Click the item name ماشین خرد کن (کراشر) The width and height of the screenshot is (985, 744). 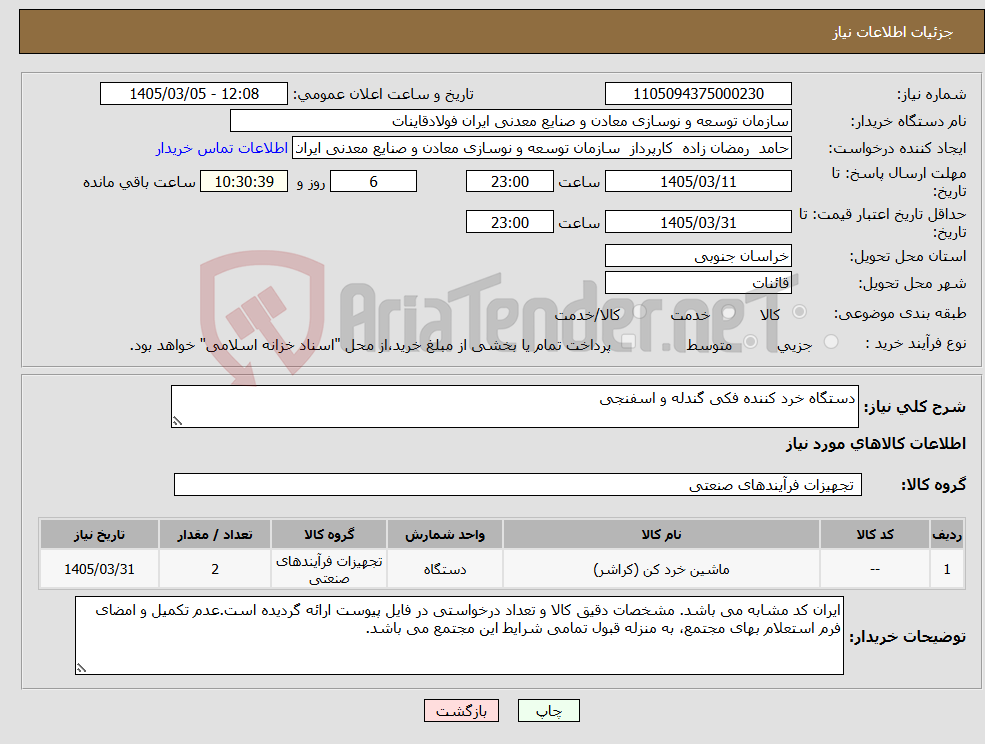pos(661,569)
